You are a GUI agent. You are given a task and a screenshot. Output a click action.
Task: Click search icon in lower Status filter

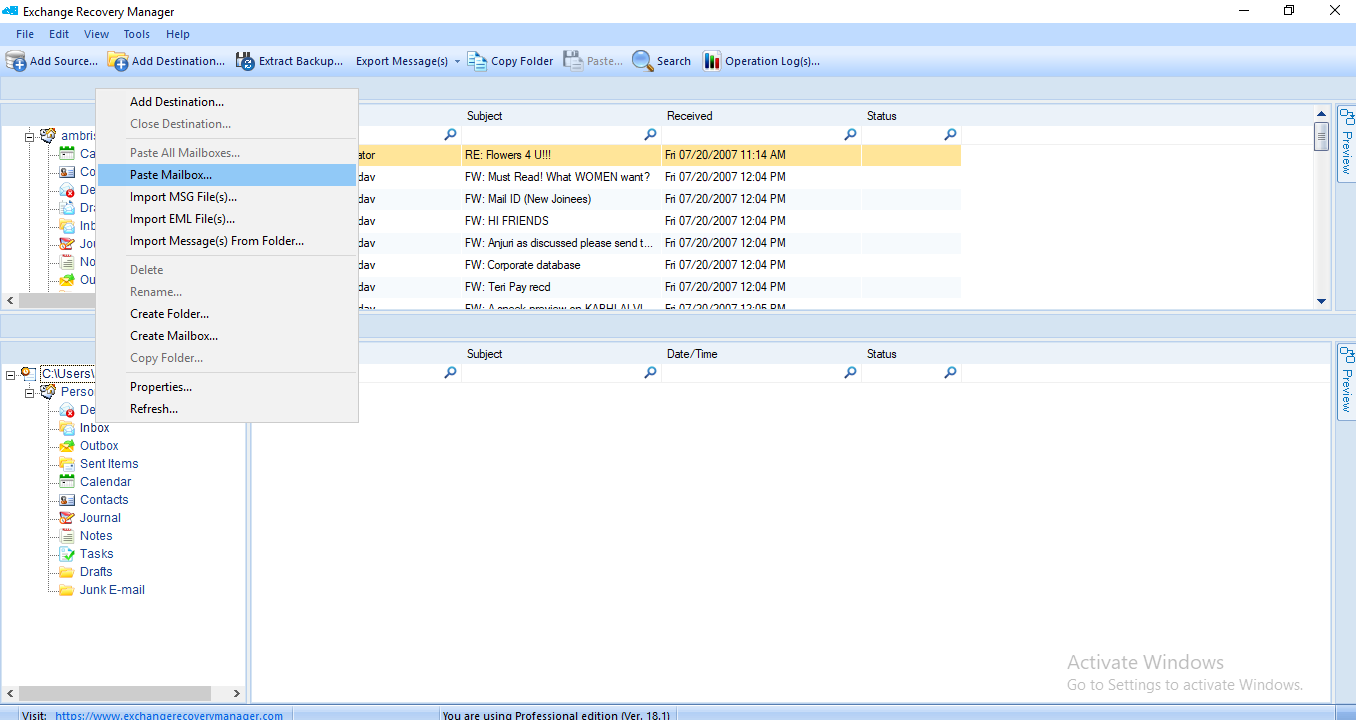pos(950,372)
